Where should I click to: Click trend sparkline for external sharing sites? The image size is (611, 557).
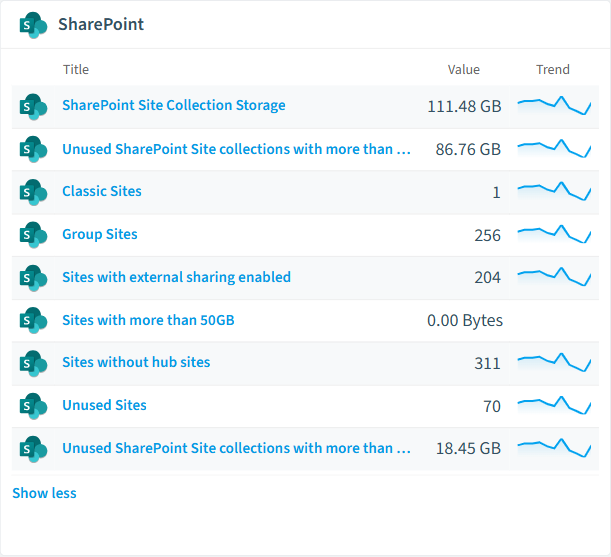point(554,277)
